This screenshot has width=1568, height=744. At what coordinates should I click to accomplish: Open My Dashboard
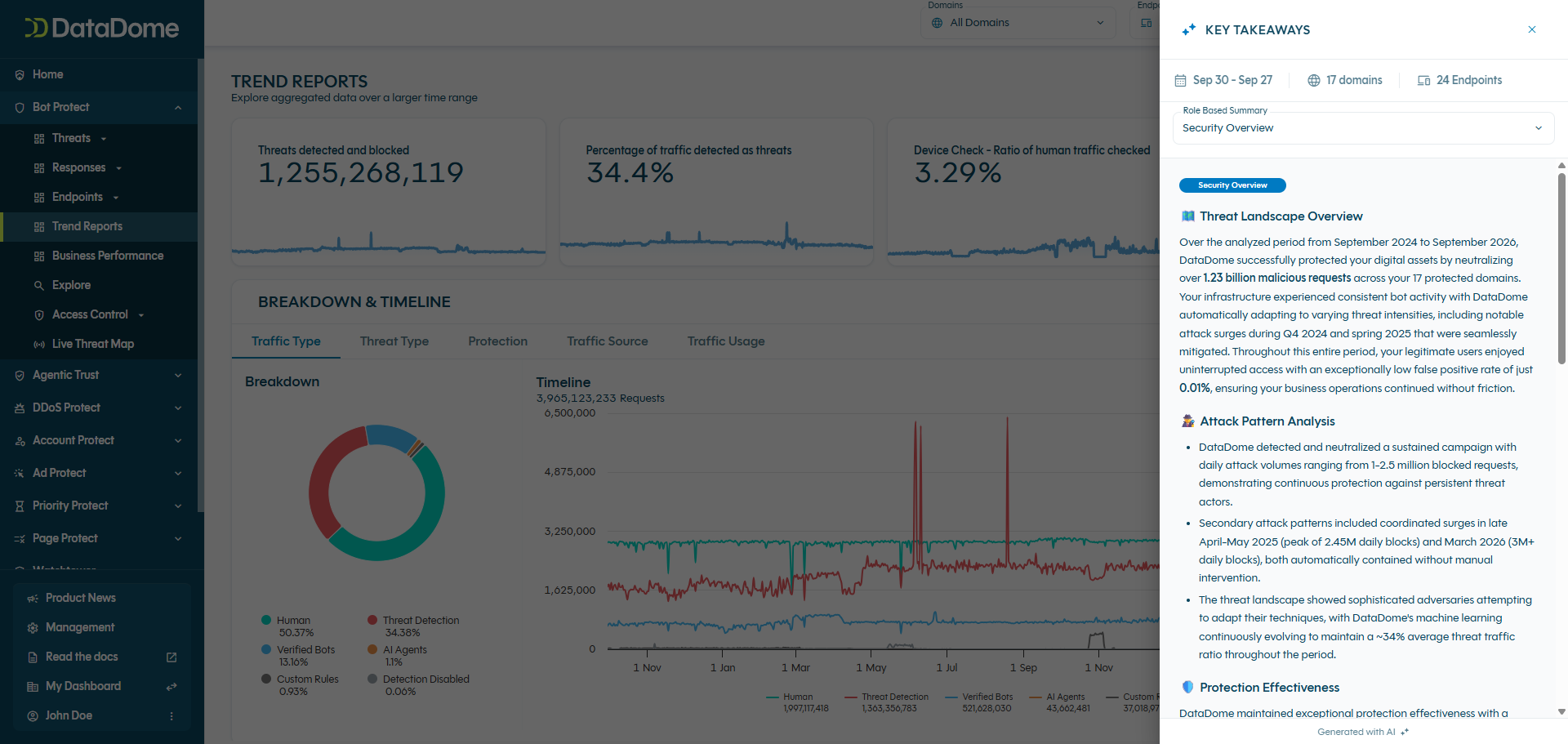point(83,686)
